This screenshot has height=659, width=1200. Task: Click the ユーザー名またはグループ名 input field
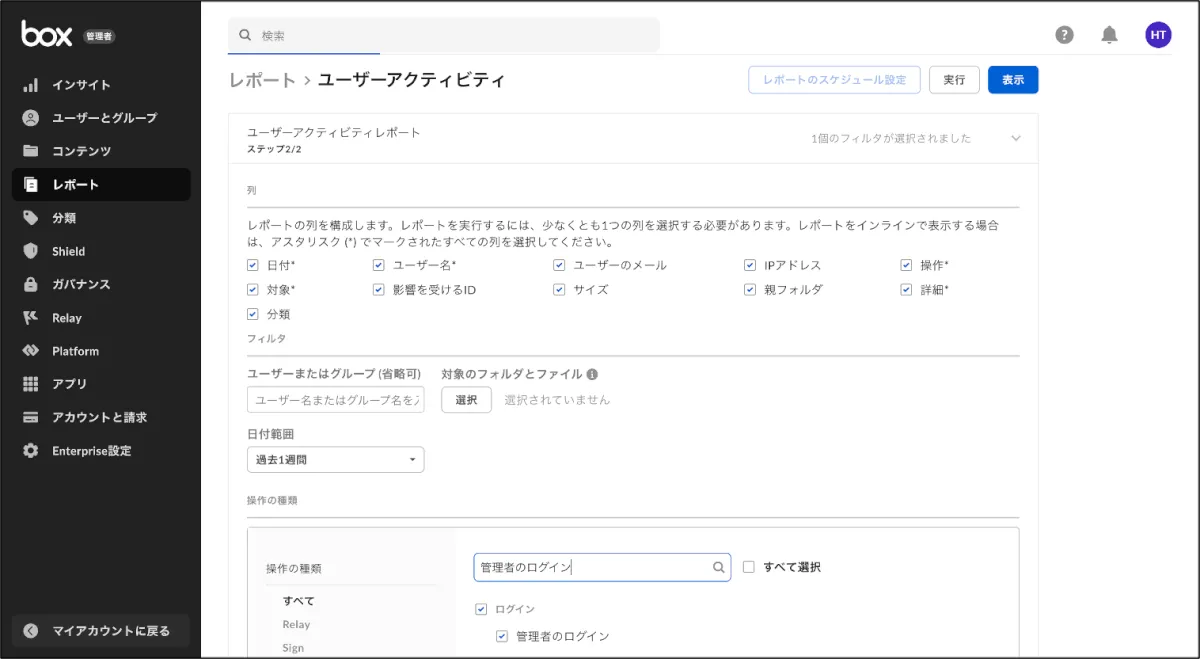click(335, 400)
